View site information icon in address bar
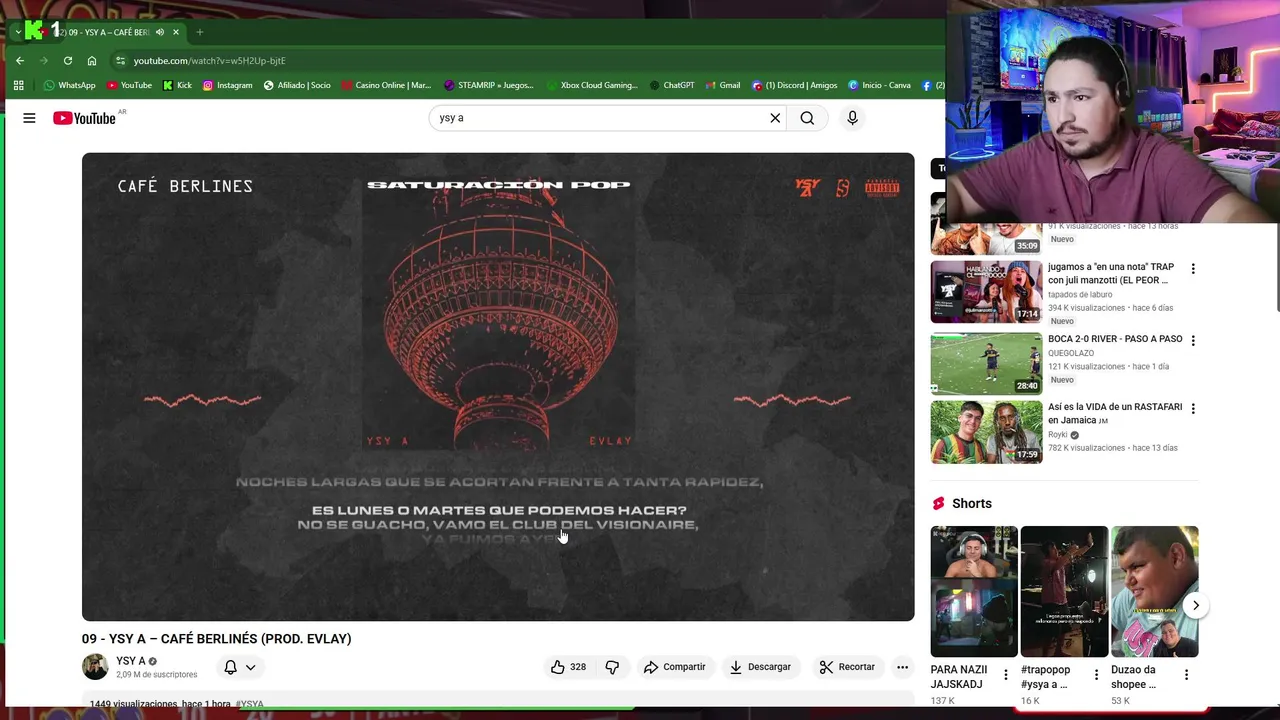1280x720 pixels. pyautogui.click(x=120, y=61)
